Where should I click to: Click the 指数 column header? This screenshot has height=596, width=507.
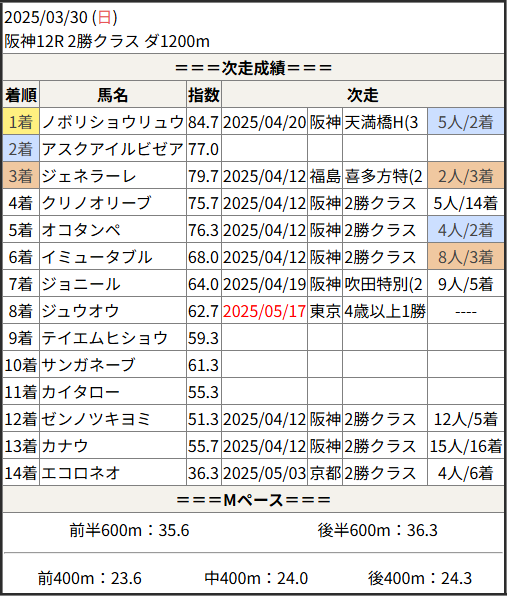click(x=204, y=95)
